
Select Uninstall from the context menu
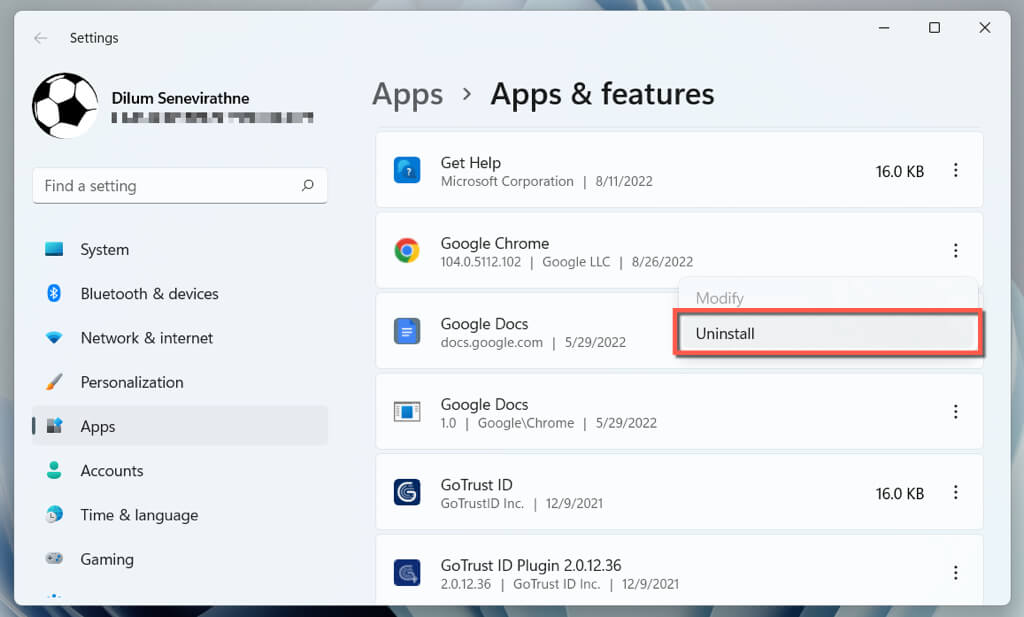(x=828, y=334)
